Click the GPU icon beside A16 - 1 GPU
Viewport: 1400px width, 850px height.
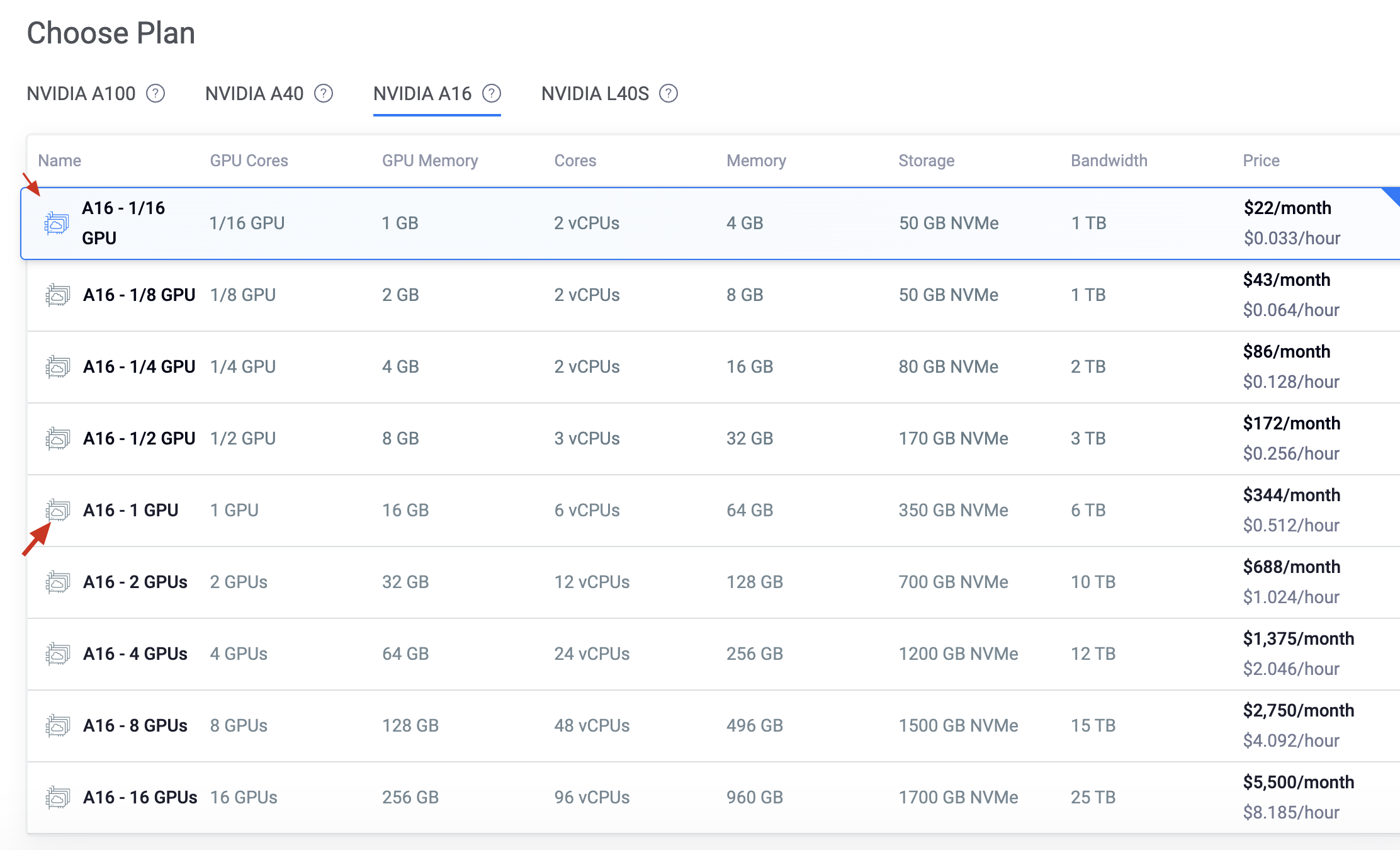[58, 510]
